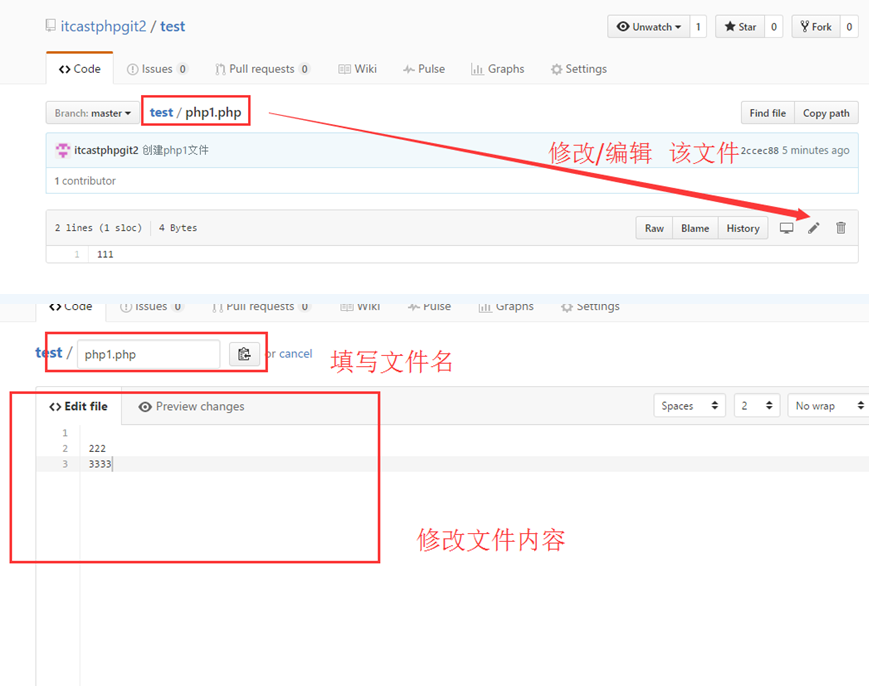
Task: Switch to the Code tab in top navigation
Action: [80, 69]
